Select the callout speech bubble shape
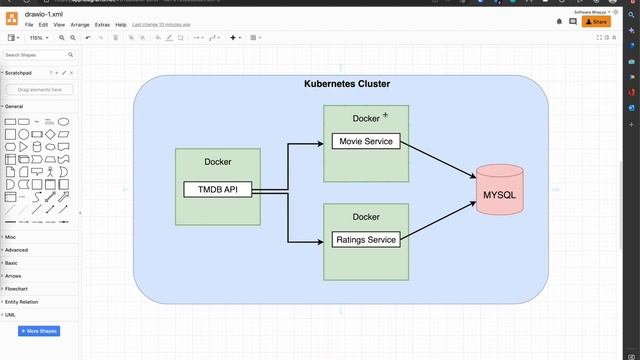640x360 pixels. [x=37, y=172]
